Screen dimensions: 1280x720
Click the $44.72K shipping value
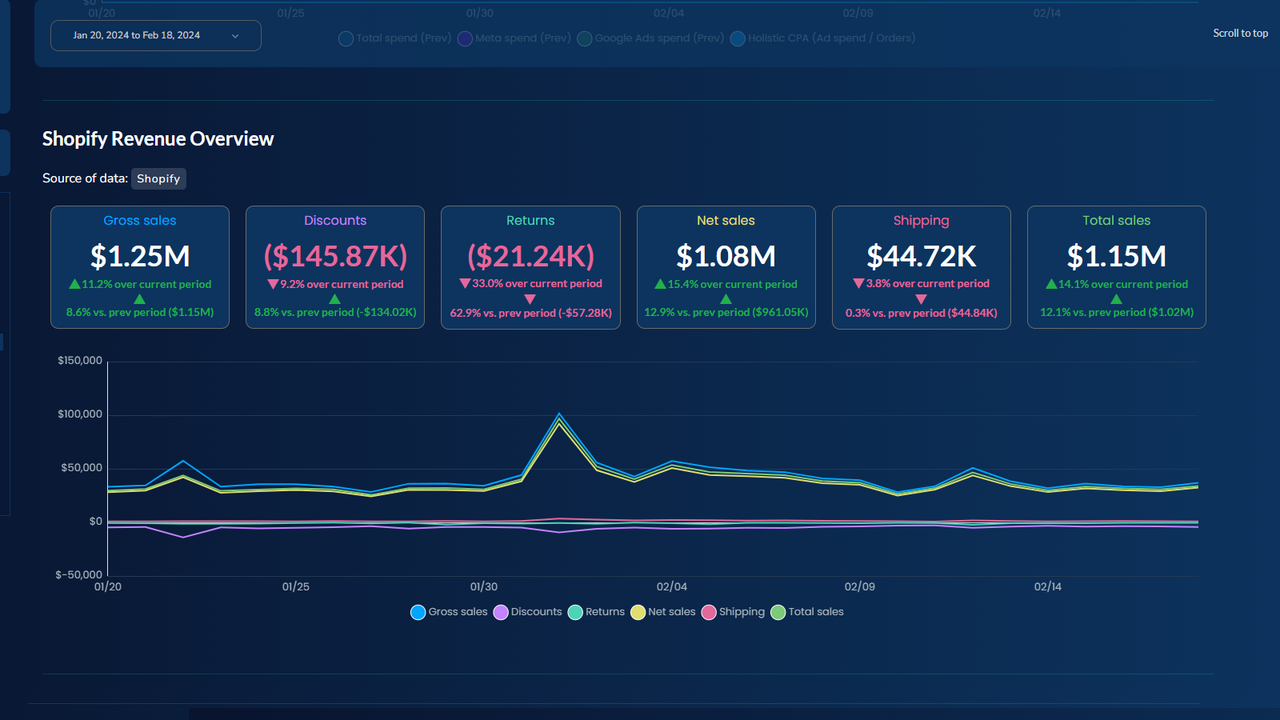(x=921, y=256)
